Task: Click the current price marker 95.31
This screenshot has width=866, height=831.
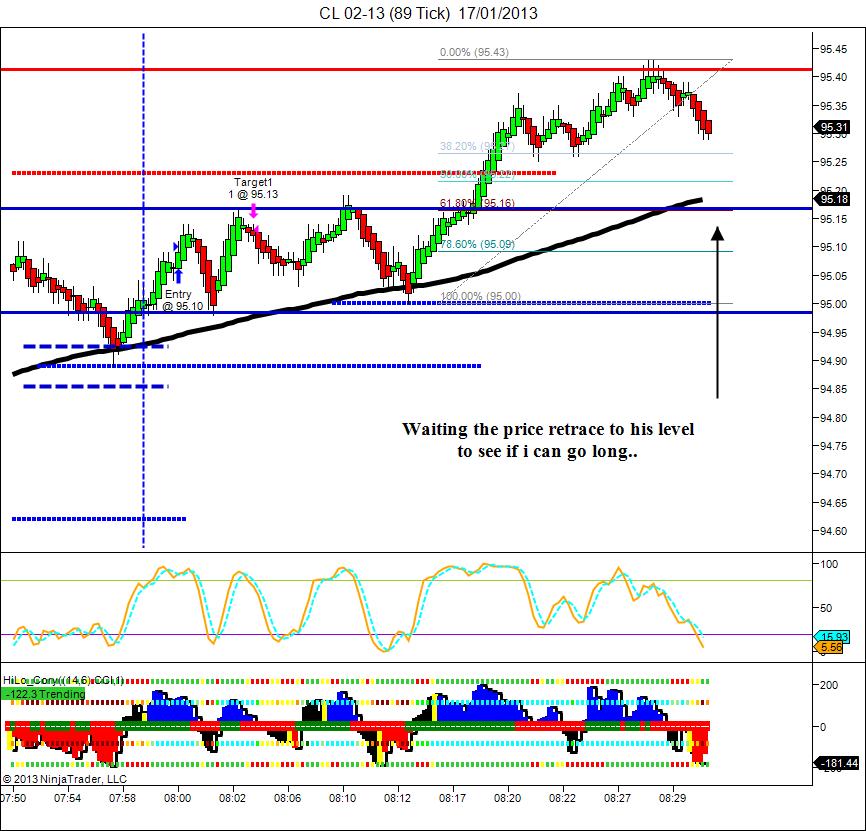Action: click(x=833, y=128)
